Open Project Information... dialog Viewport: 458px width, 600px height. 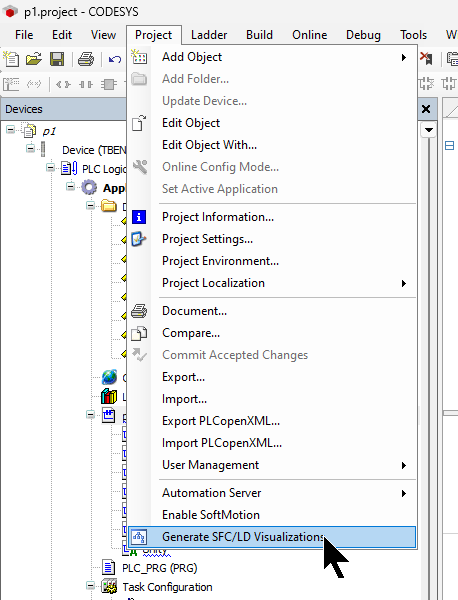click(x=272, y=217)
